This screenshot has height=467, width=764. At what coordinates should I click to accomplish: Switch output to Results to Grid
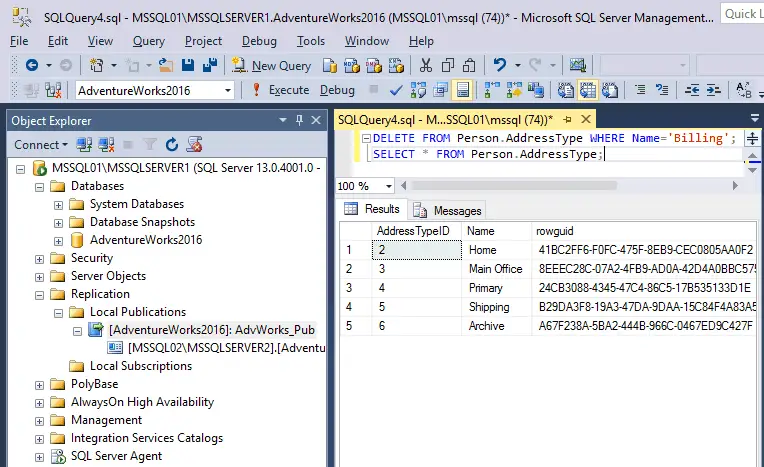tap(588, 90)
